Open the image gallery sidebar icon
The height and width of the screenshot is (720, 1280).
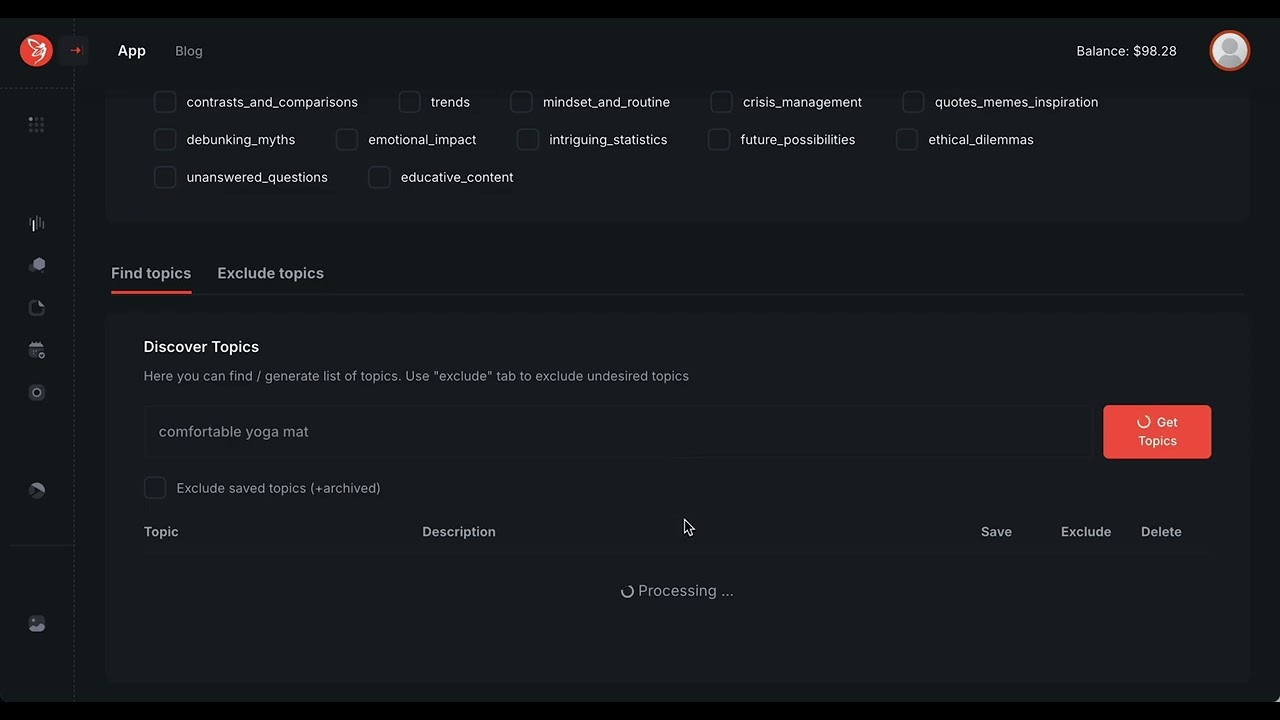pos(37,624)
